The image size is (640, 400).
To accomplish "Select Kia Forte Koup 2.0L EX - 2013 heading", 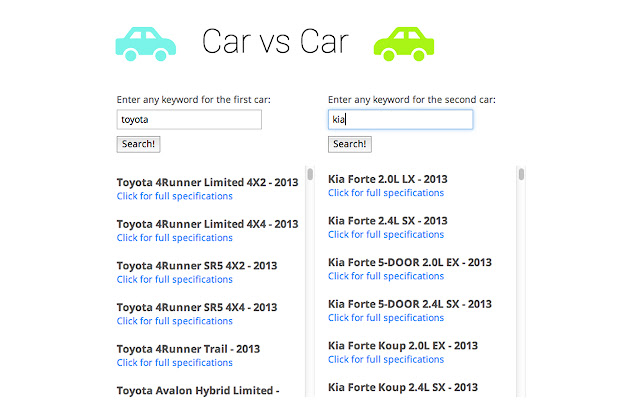I will pos(403,346).
